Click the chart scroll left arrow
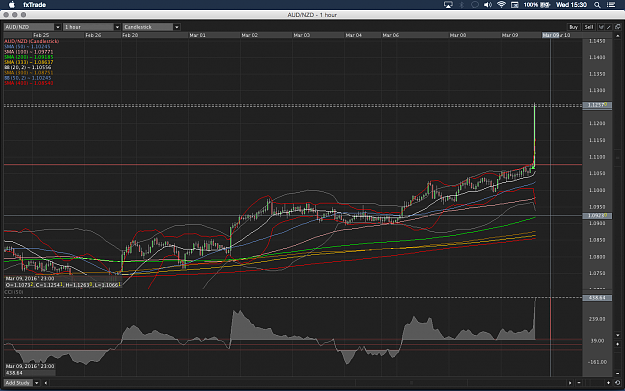 [46, 383]
